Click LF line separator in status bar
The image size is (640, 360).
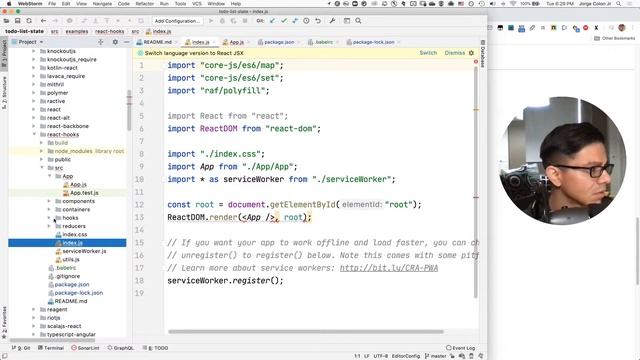tap(367, 356)
